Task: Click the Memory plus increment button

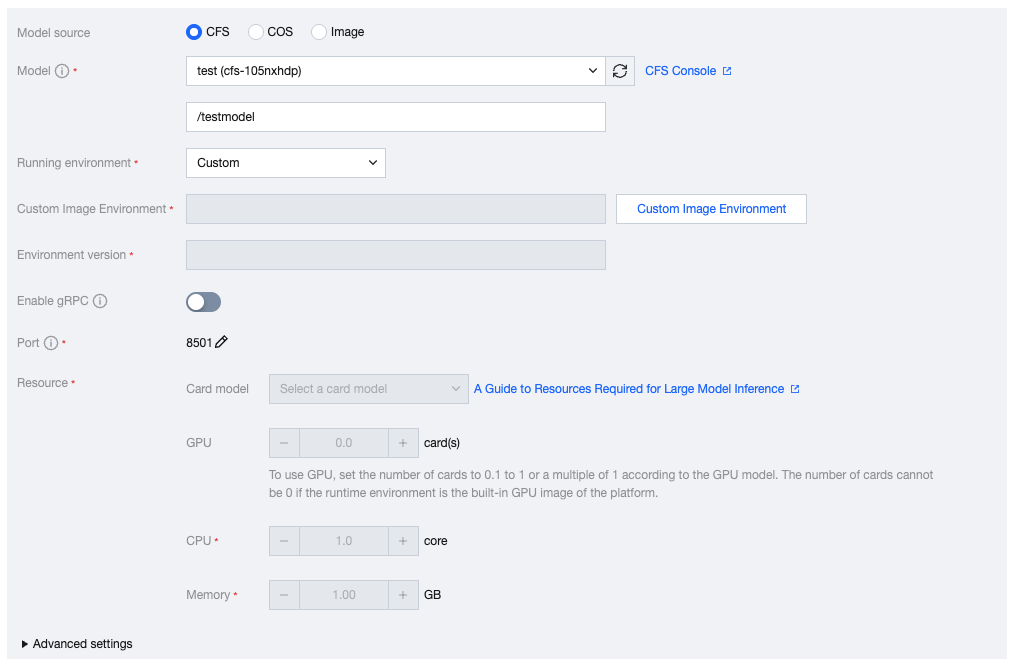Action: pos(402,595)
